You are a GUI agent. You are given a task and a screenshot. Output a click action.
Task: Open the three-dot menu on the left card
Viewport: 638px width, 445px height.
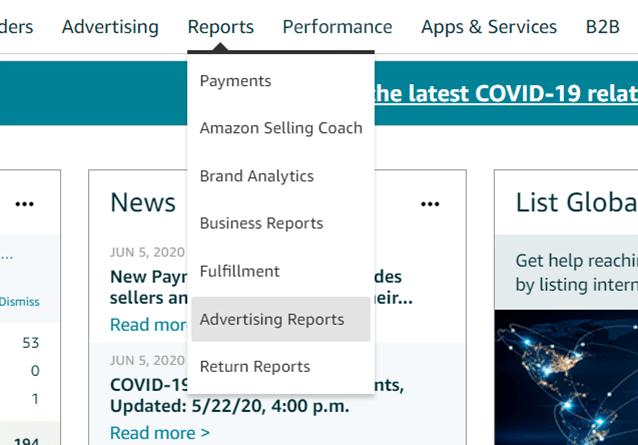[24, 204]
